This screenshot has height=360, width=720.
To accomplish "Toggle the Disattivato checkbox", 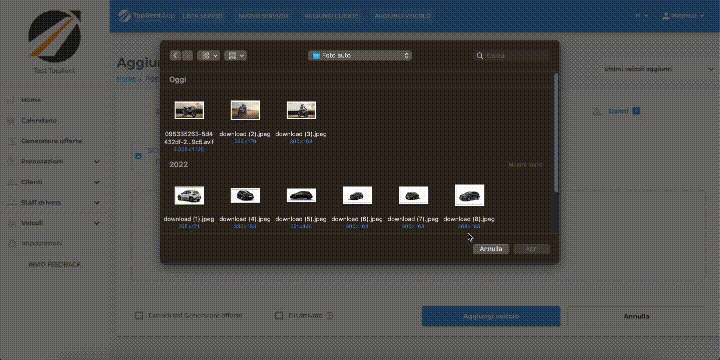I will tap(278, 316).
